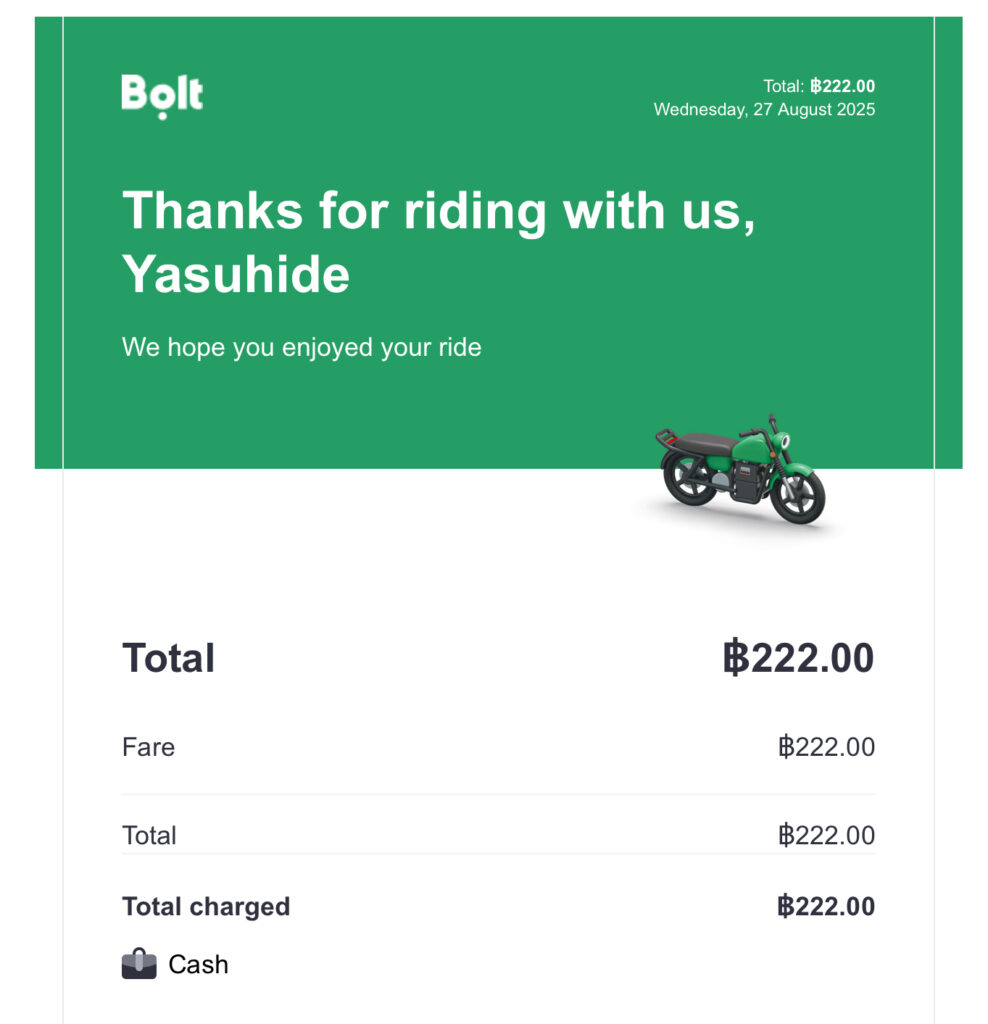Select the Cash payment method label
Image resolution: width=988 pixels, height=1024 pixels.
pos(199,965)
